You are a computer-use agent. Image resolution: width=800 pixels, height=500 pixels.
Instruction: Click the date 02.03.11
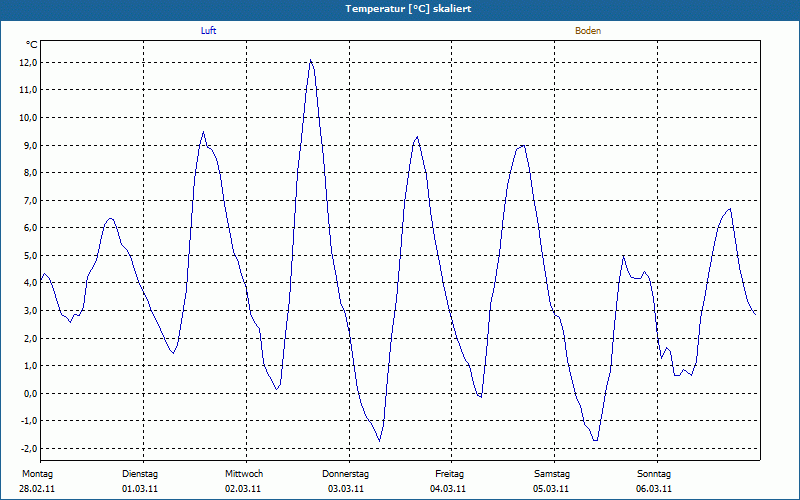(x=243, y=489)
